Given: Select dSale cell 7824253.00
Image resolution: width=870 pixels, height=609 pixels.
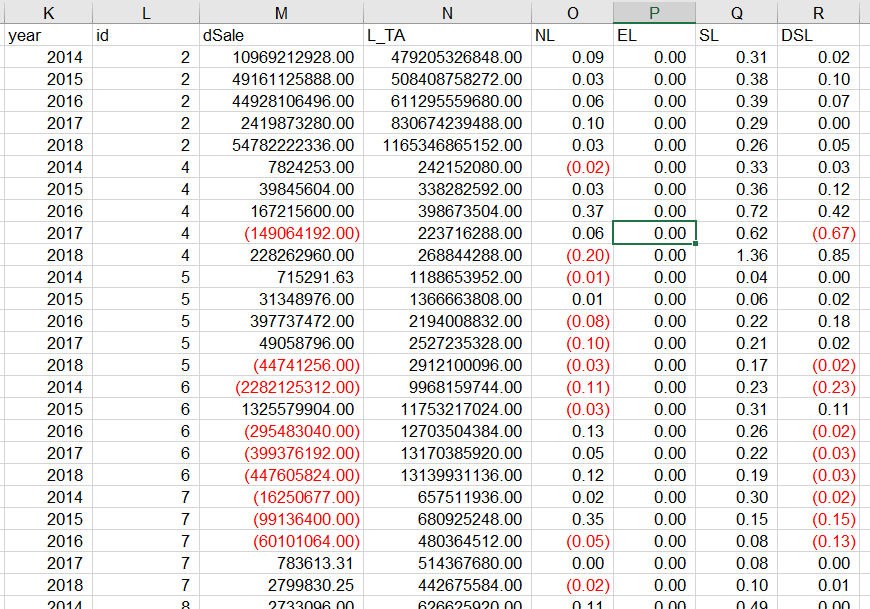Looking at the screenshot, I should click(x=281, y=167).
